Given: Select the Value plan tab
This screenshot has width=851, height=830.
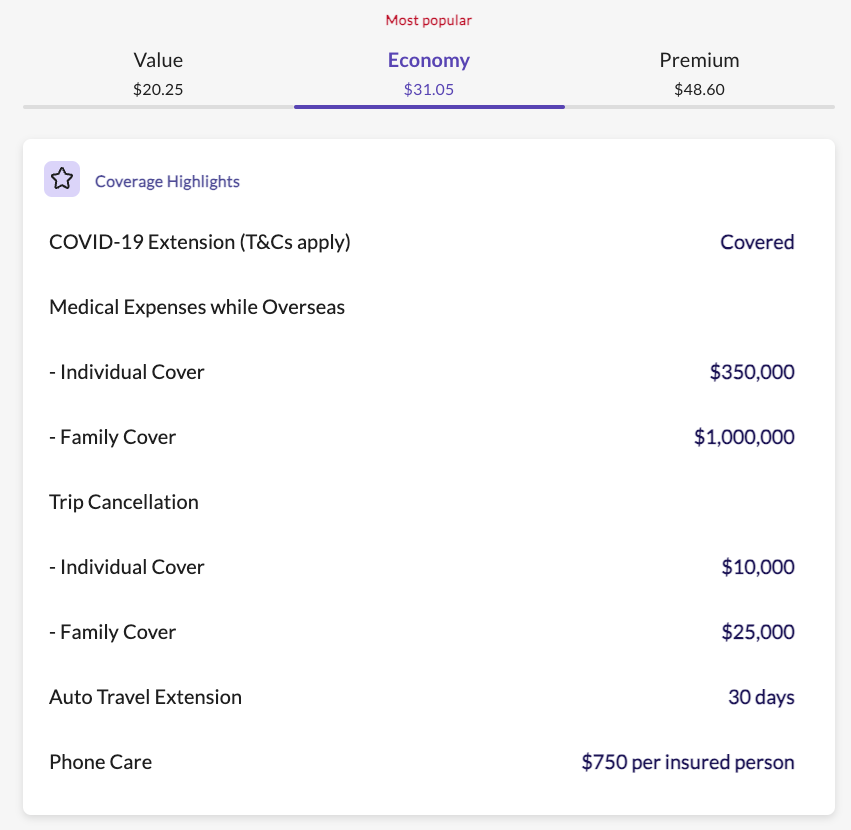Looking at the screenshot, I should [x=158, y=74].
